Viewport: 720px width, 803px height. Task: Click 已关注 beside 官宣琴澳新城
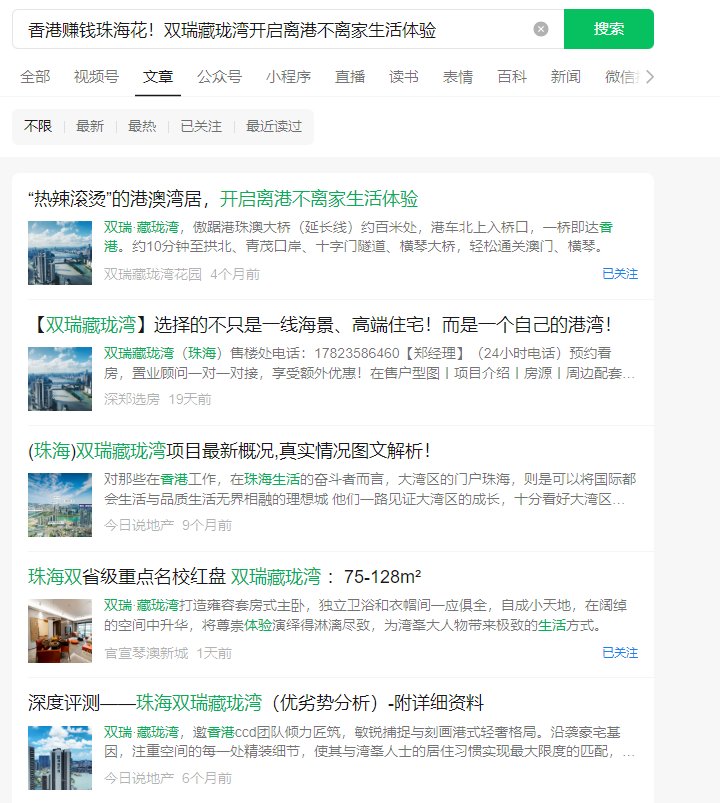[x=620, y=653]
